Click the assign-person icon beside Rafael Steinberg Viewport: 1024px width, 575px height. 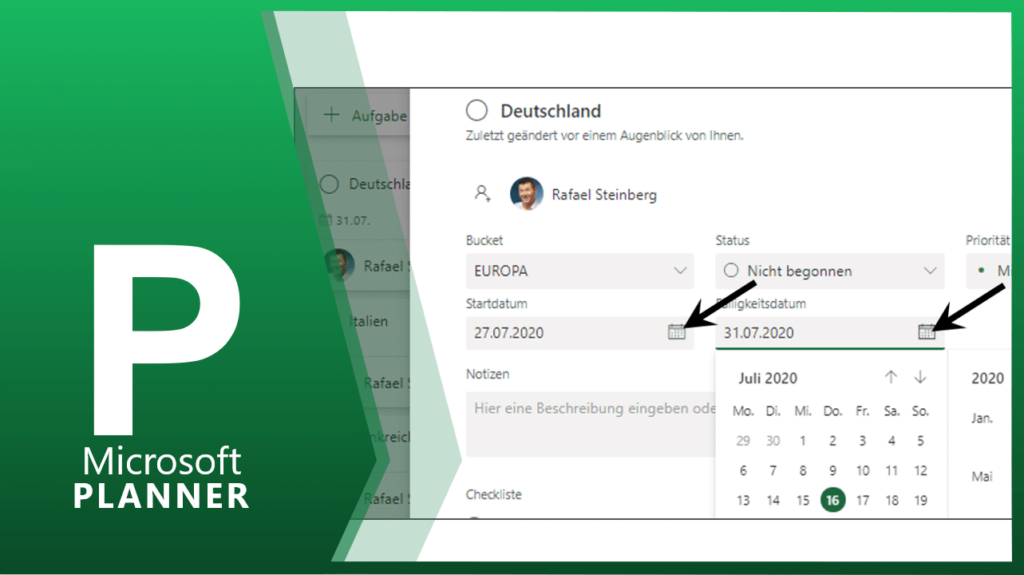(483, 194)
